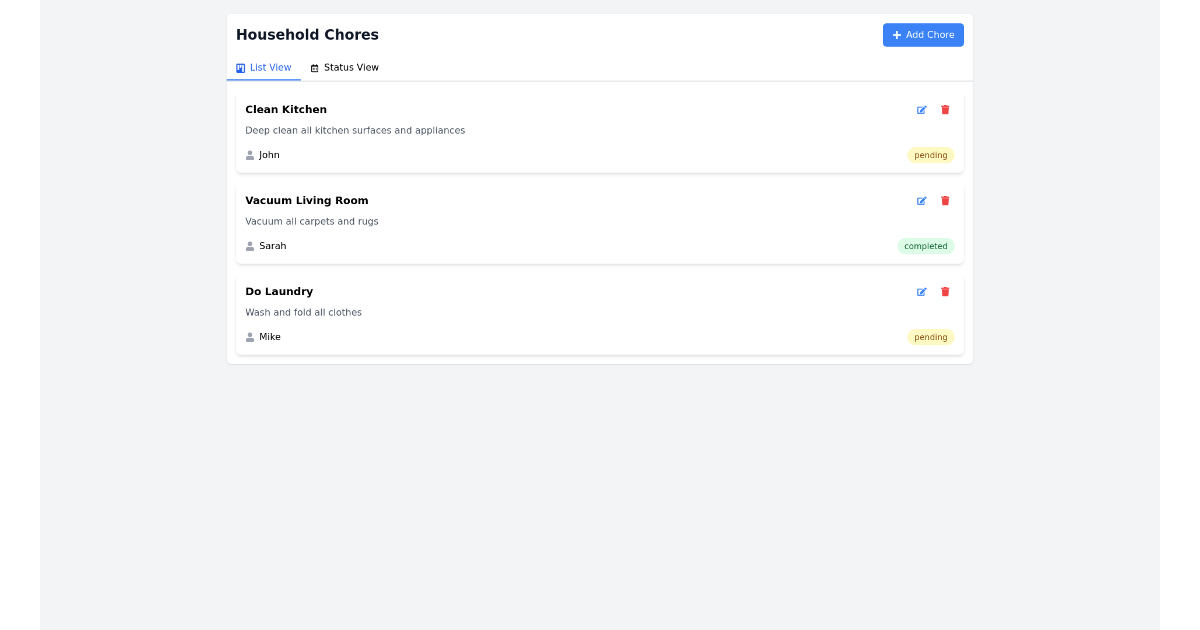The height and width of the screenshot is (630, 1200).
Task: Click the person icon next to Sarah
Action: tap(250, 246)
